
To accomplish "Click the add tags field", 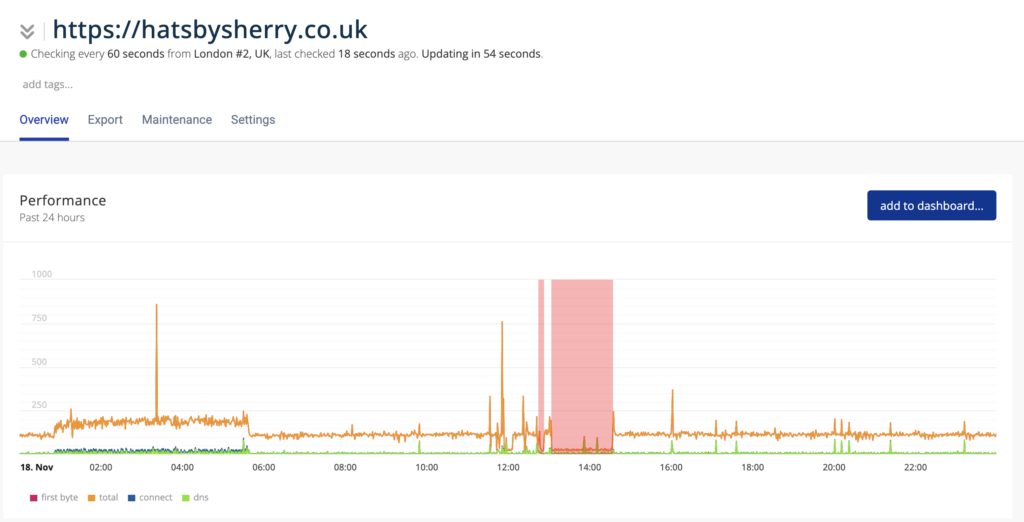I will [x=47, y=84].
